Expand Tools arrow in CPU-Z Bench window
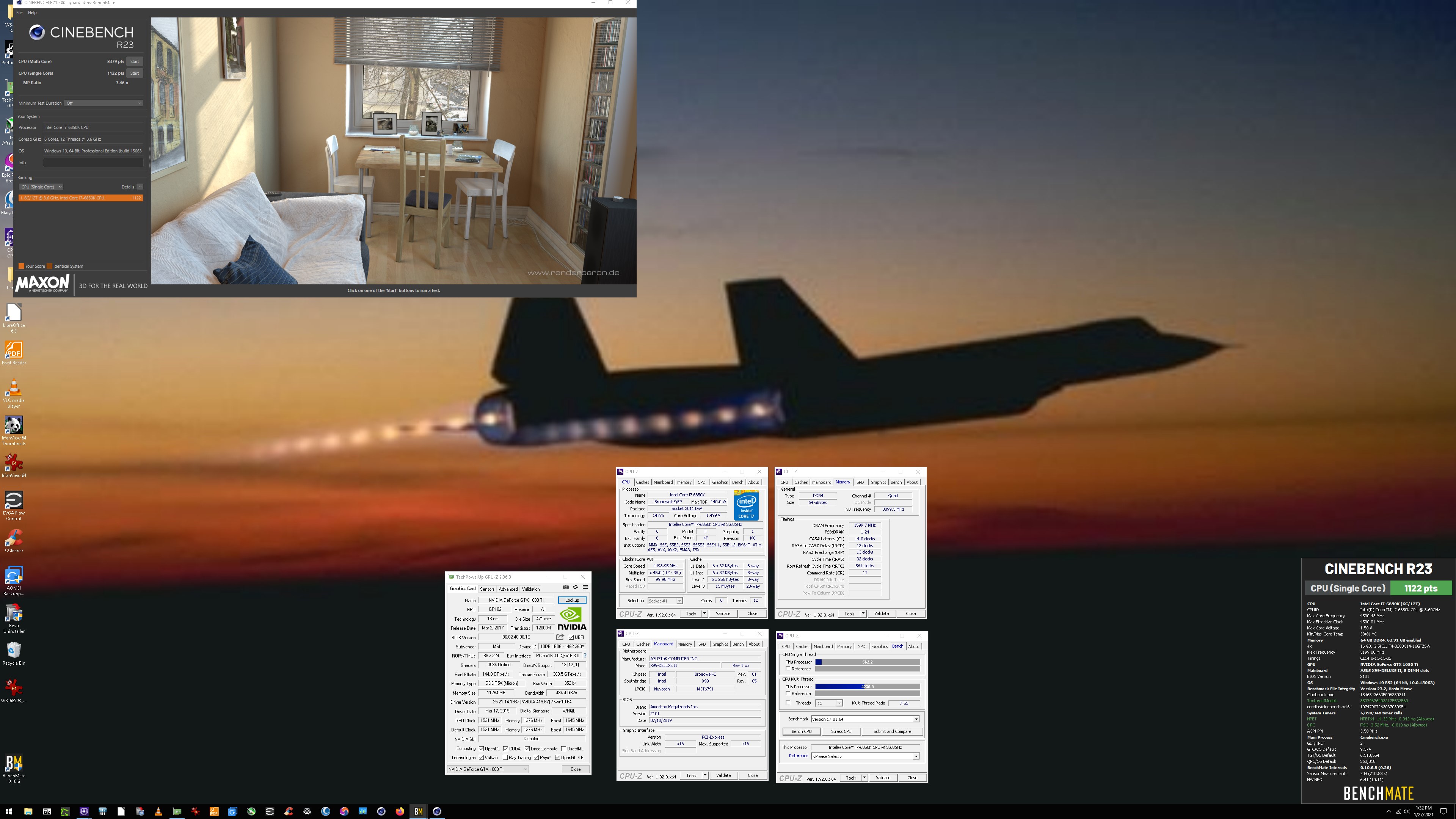The width and height of the screenshot is (1456, 819). pyautogui.click(x=864, y=778)
